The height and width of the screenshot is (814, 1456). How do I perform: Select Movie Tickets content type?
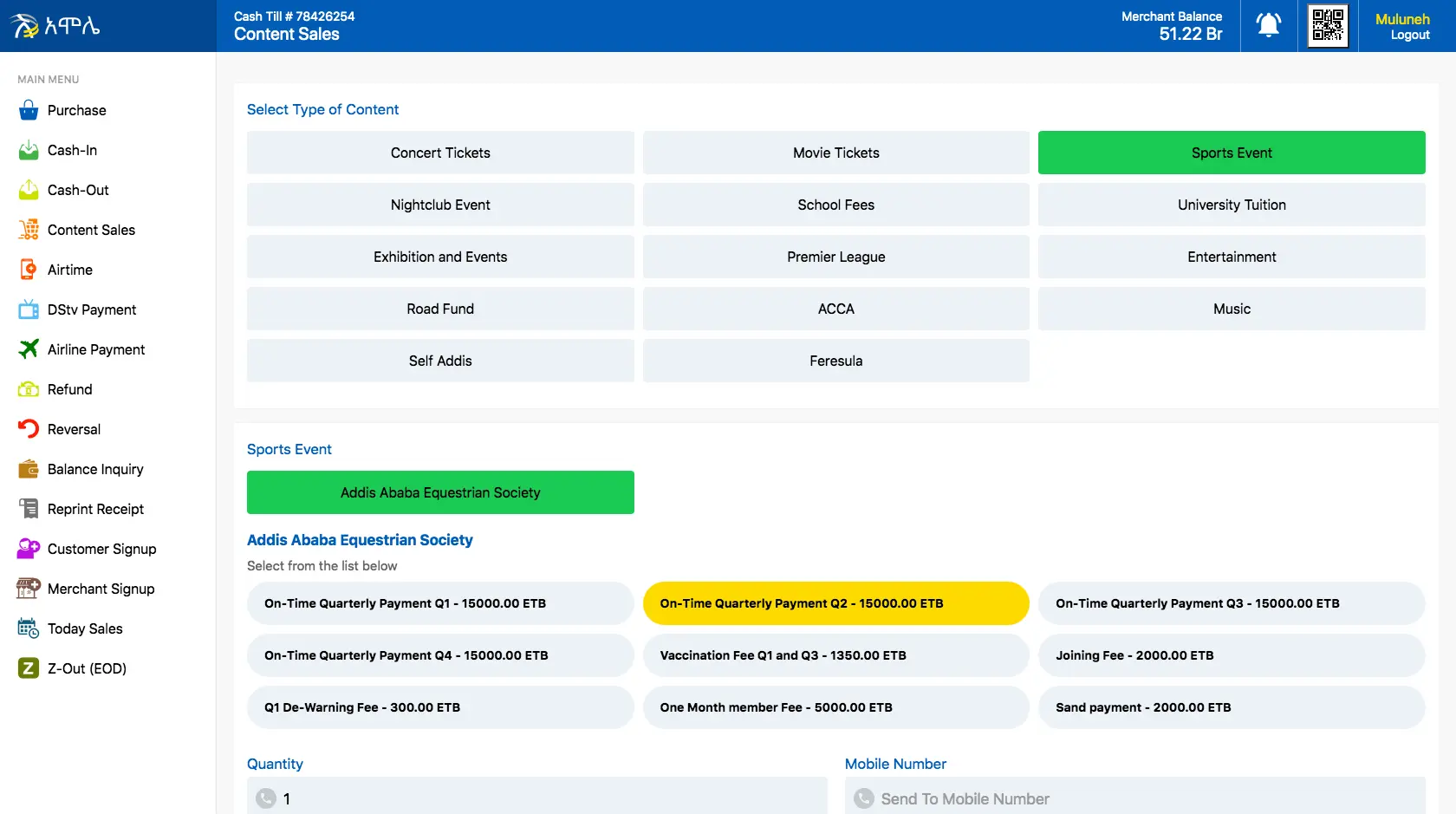pos(835,153)
